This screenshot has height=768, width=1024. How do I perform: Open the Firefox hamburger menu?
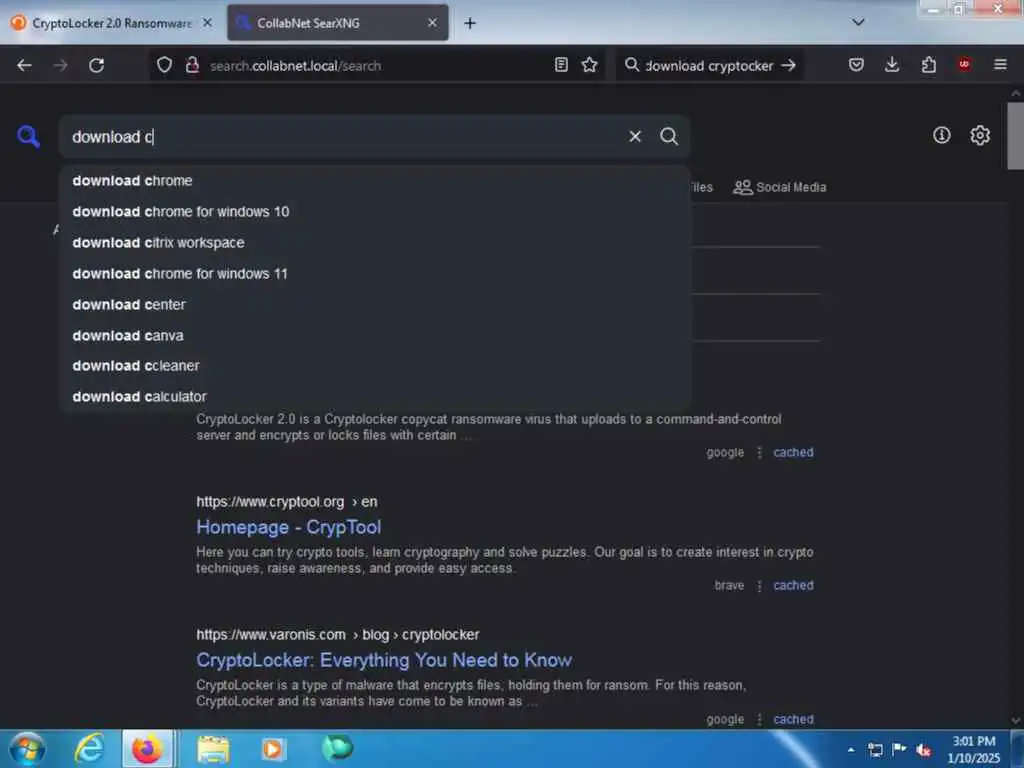pos(1000,65)
